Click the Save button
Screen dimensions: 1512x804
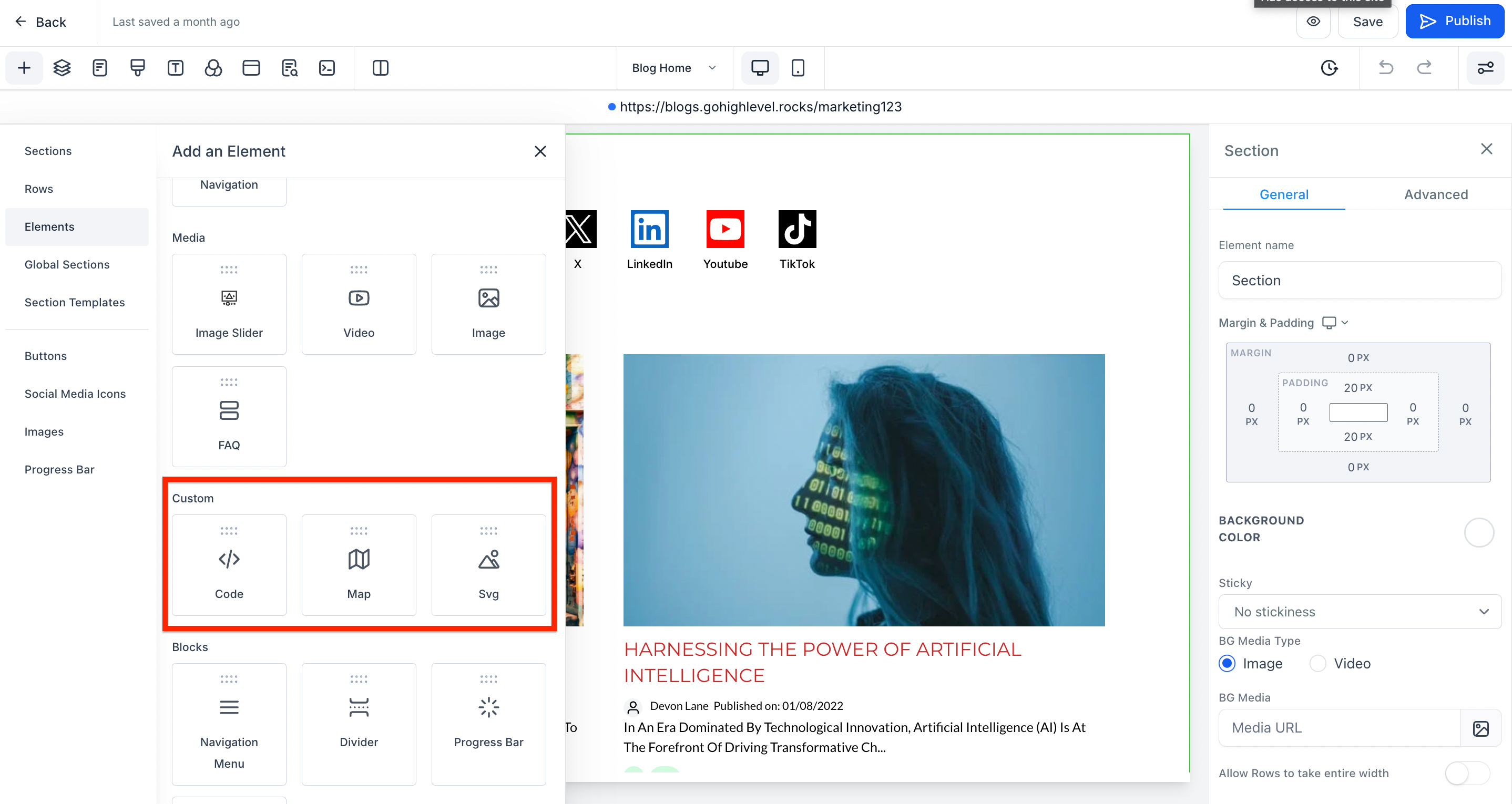coord(1367,22)
